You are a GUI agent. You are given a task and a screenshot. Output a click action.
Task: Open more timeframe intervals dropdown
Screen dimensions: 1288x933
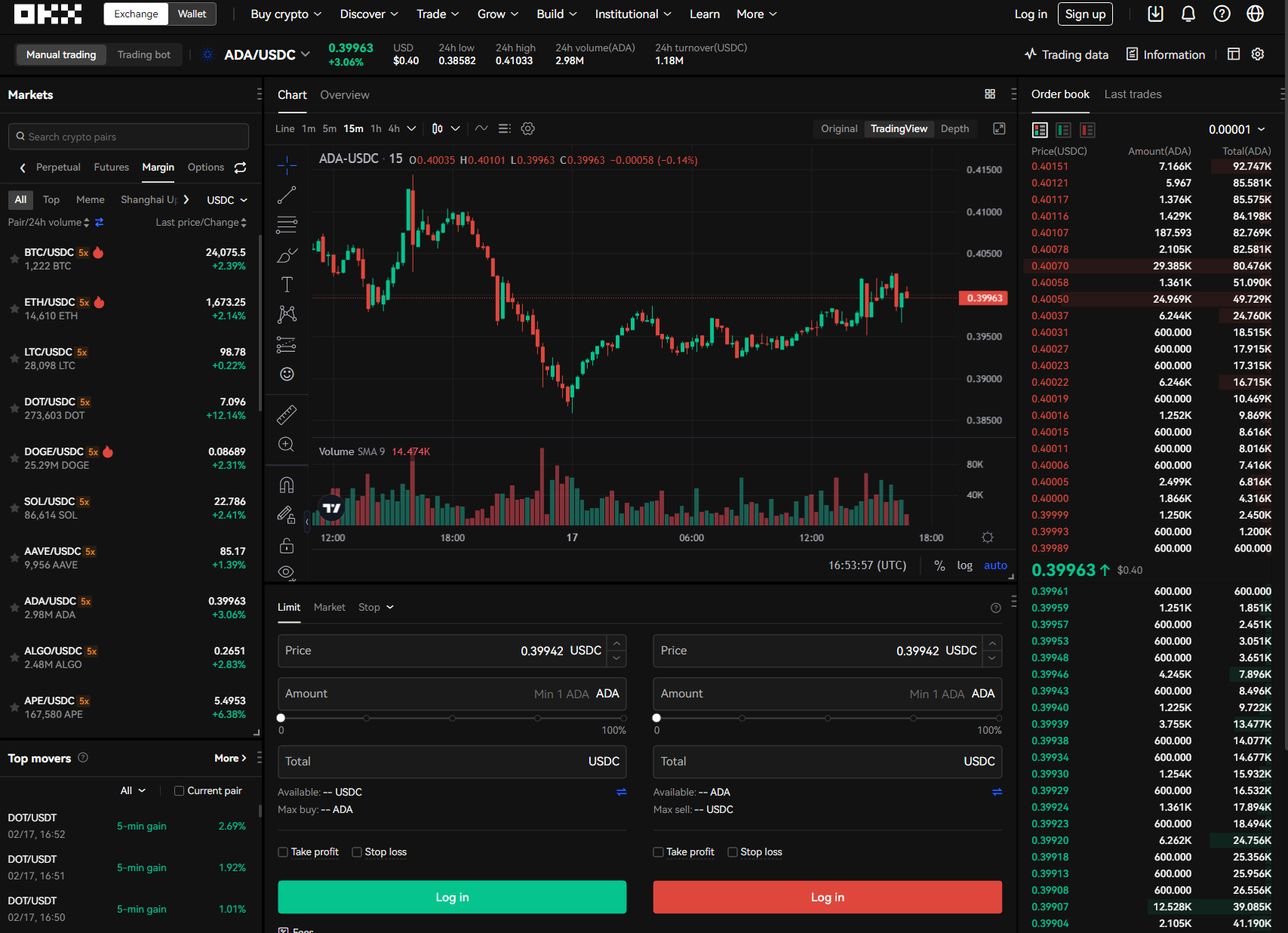pyautogui.click(x=411, y=128)
